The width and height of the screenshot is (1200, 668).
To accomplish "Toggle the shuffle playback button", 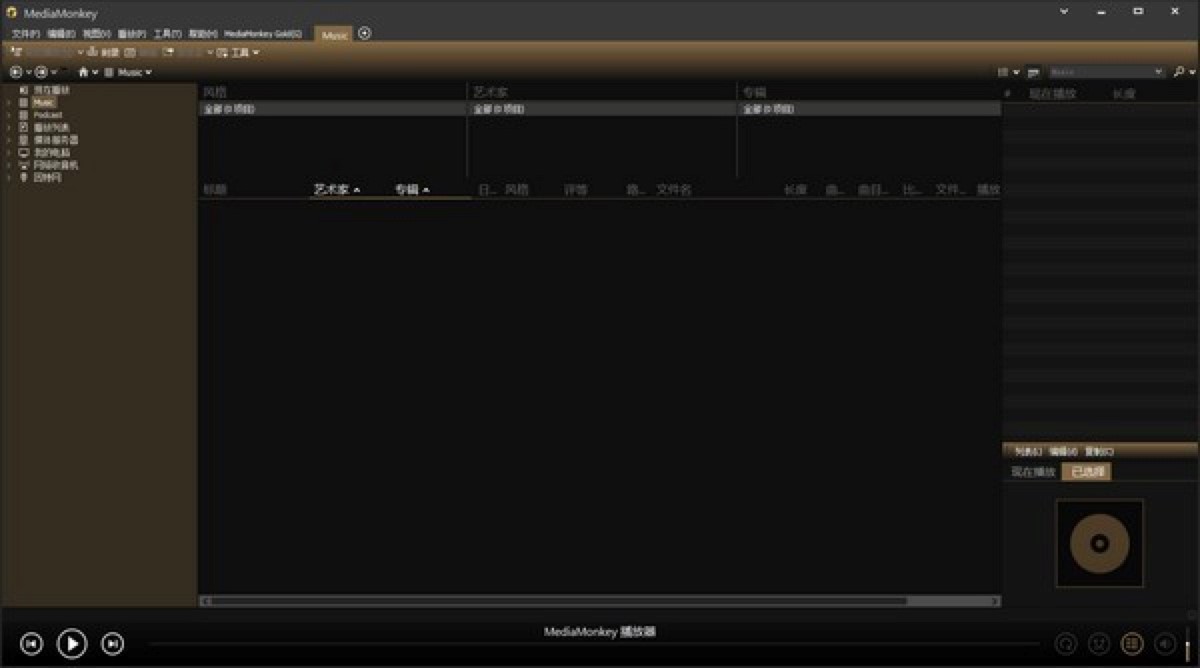I will 1099,644.
